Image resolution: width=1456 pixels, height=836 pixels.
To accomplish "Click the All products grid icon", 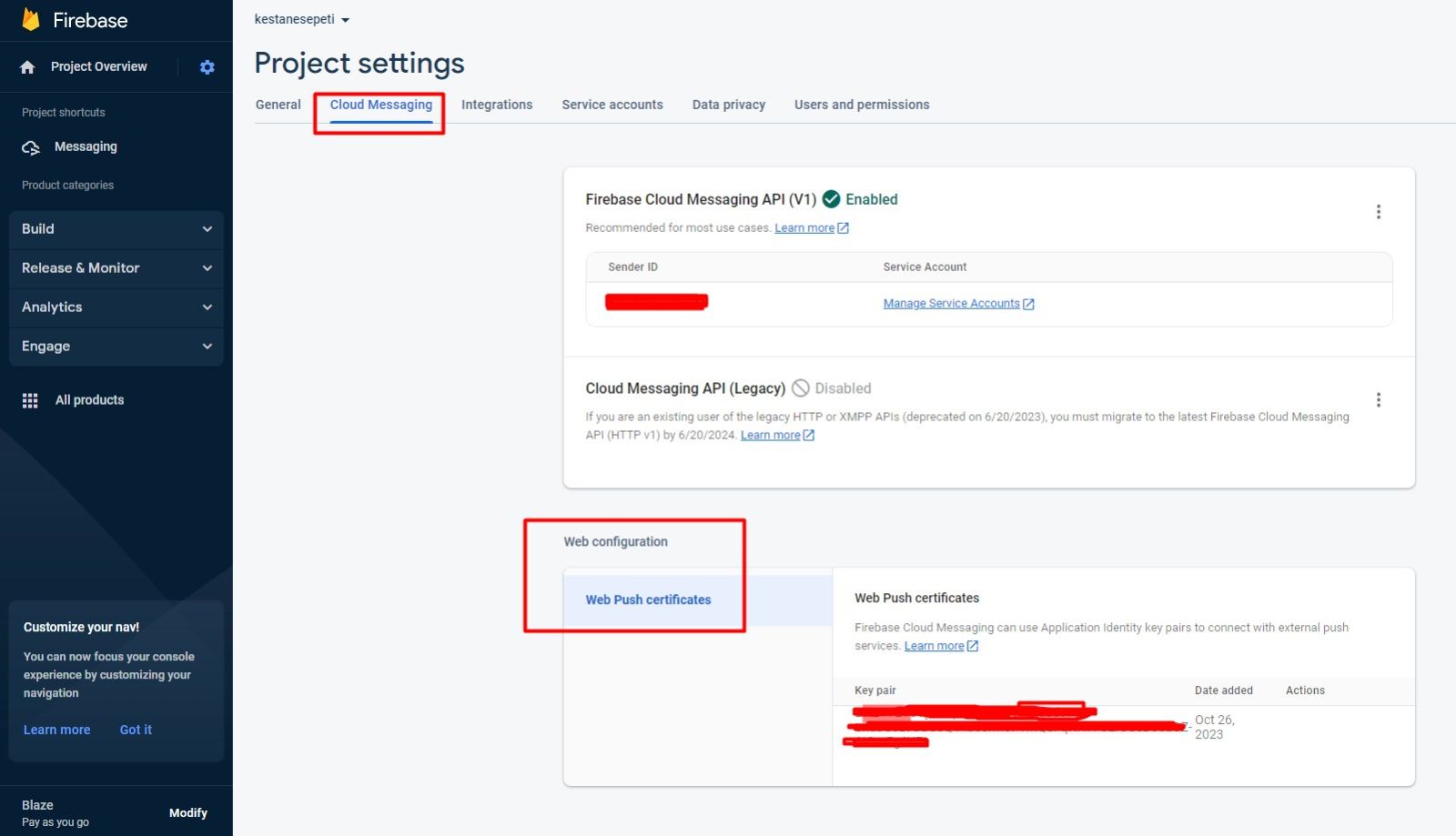I will [x=30, y=400].
